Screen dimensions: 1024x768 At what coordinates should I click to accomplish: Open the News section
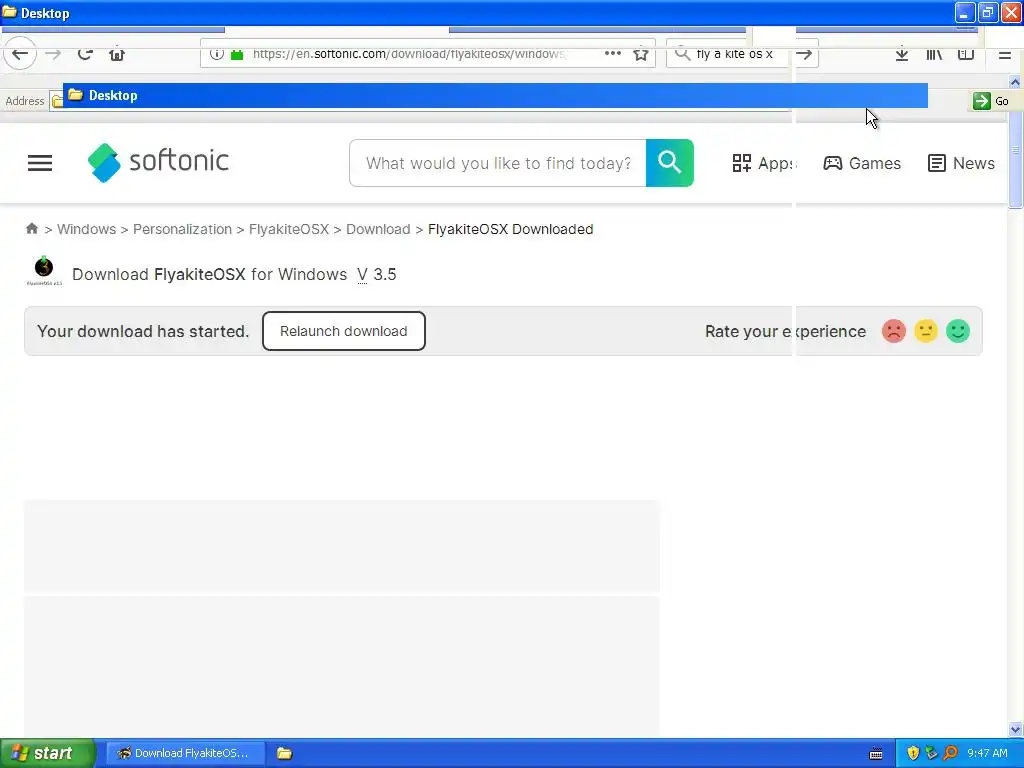pyautogui.click(x=961, y=163)
